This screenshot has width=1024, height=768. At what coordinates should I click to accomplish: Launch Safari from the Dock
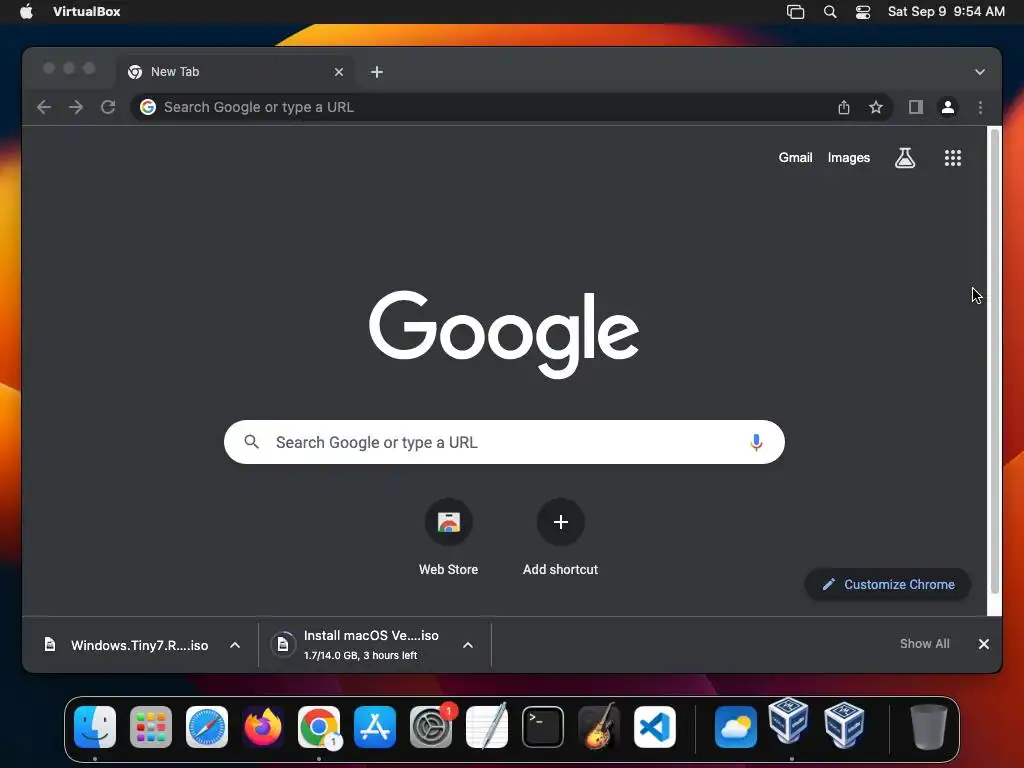pyautogui.click(x=207, y=727)
